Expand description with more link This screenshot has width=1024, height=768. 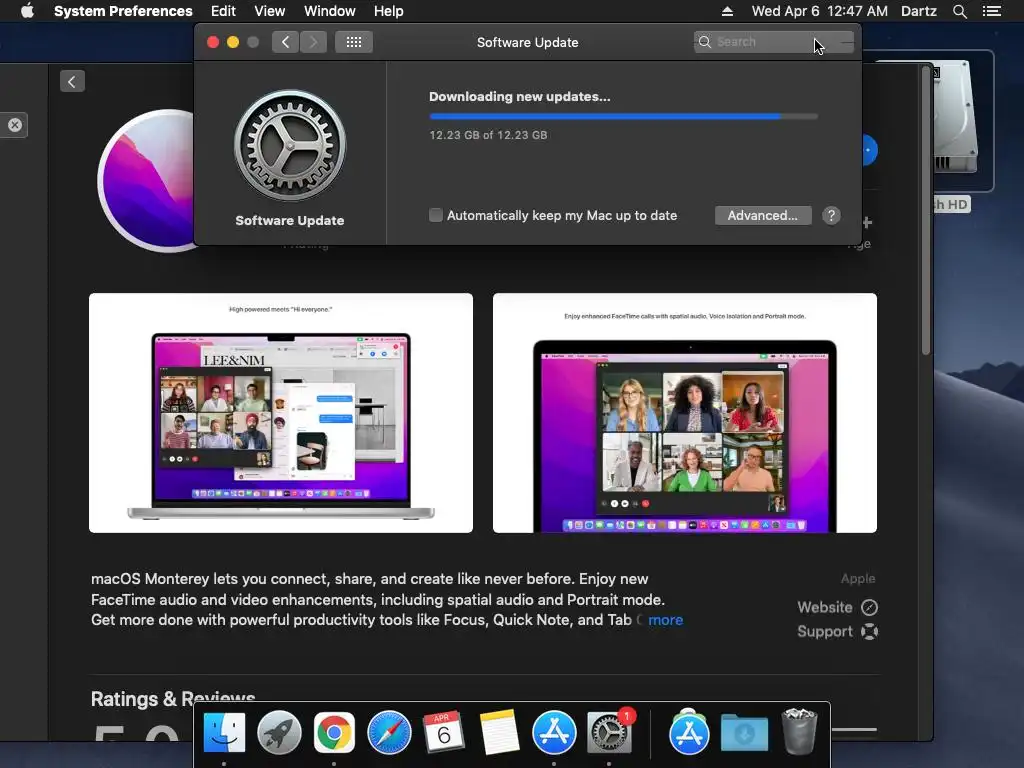click(x=665, y=620)
